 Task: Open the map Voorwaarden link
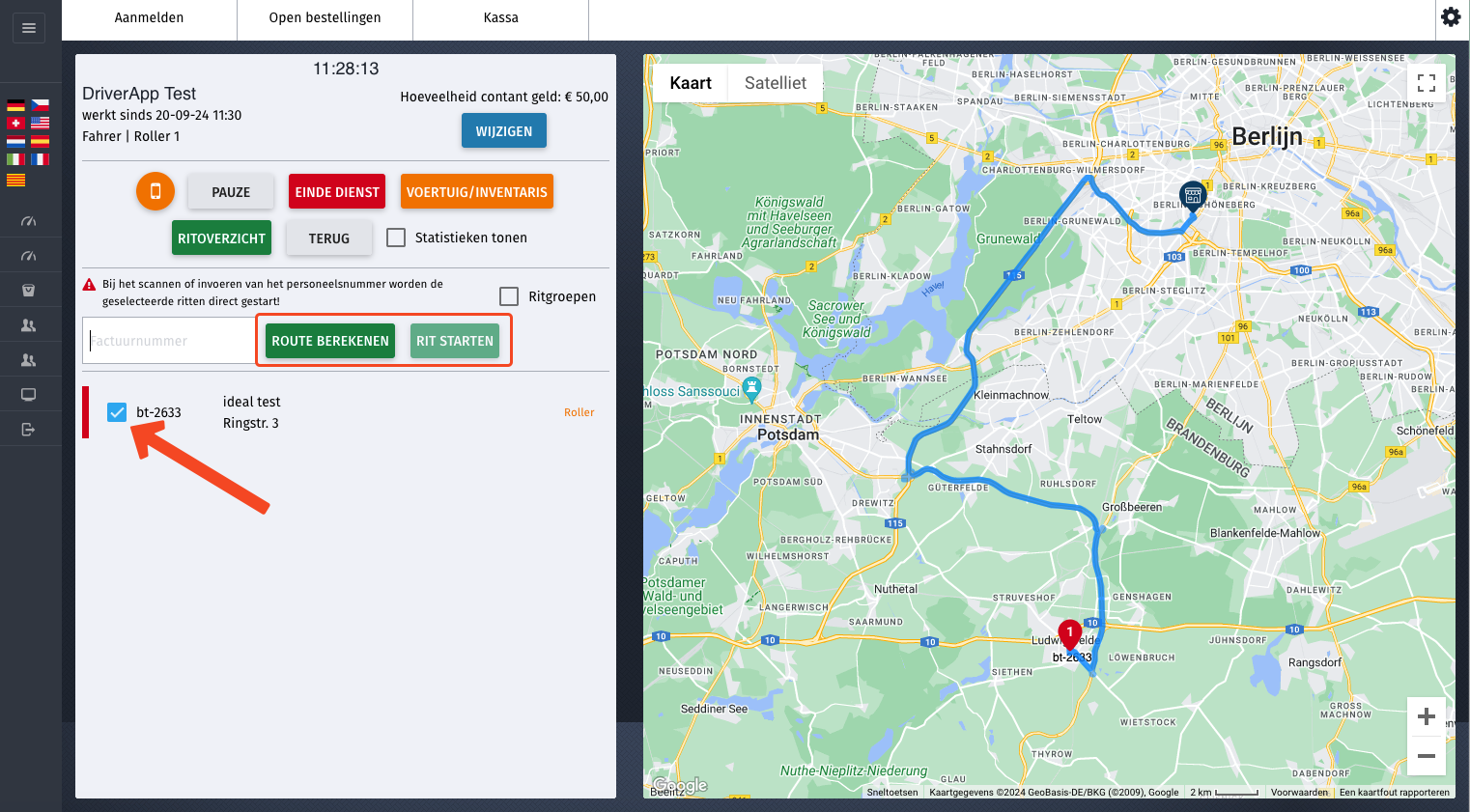[1299, 792]
